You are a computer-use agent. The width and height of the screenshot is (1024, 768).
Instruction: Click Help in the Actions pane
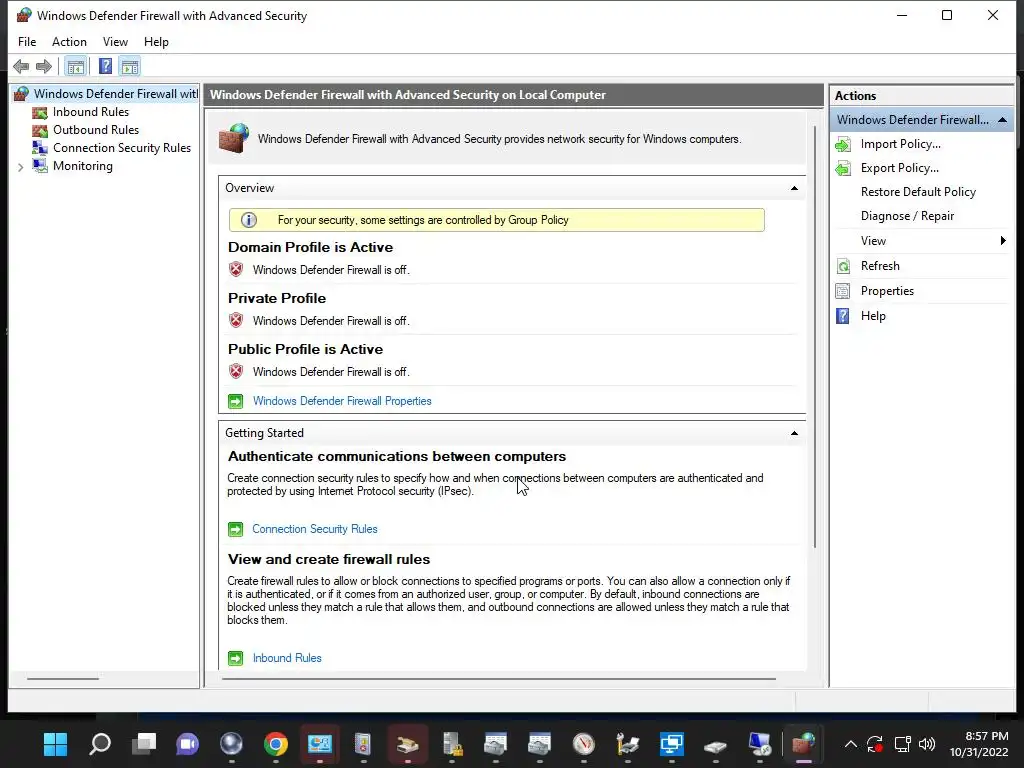click(872, 316)
